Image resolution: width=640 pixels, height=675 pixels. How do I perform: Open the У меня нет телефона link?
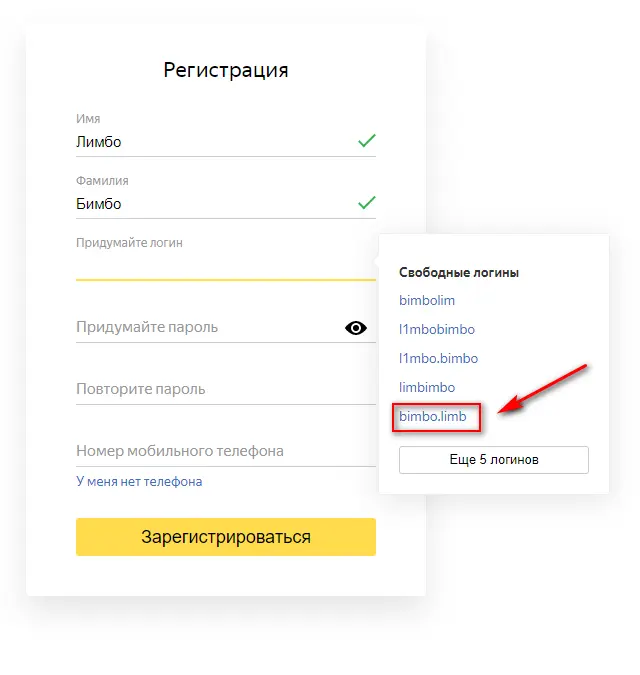pyautogui.click(x=139, y=481)
